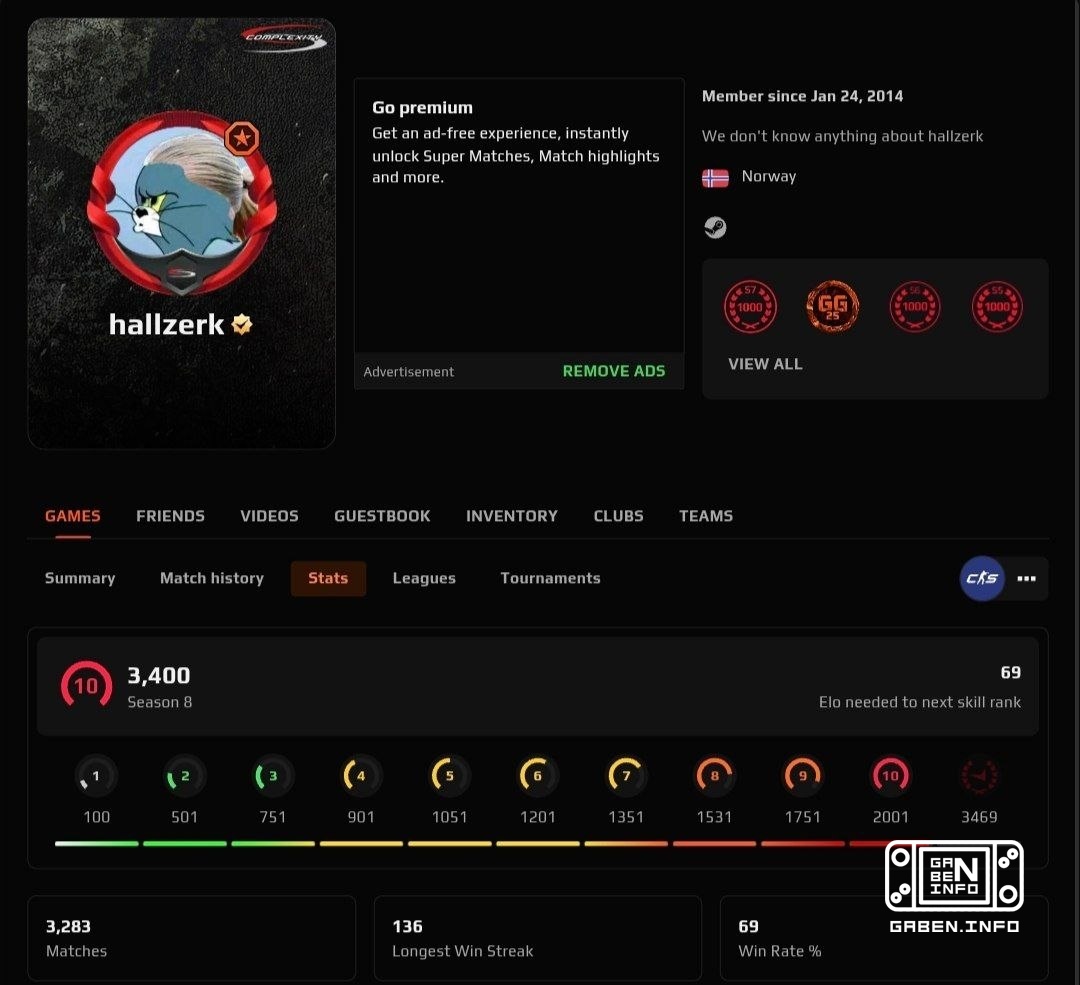Select the Tournaments sub-tab
Screen dimensions: 1080x985
click(x=550, y=578)
